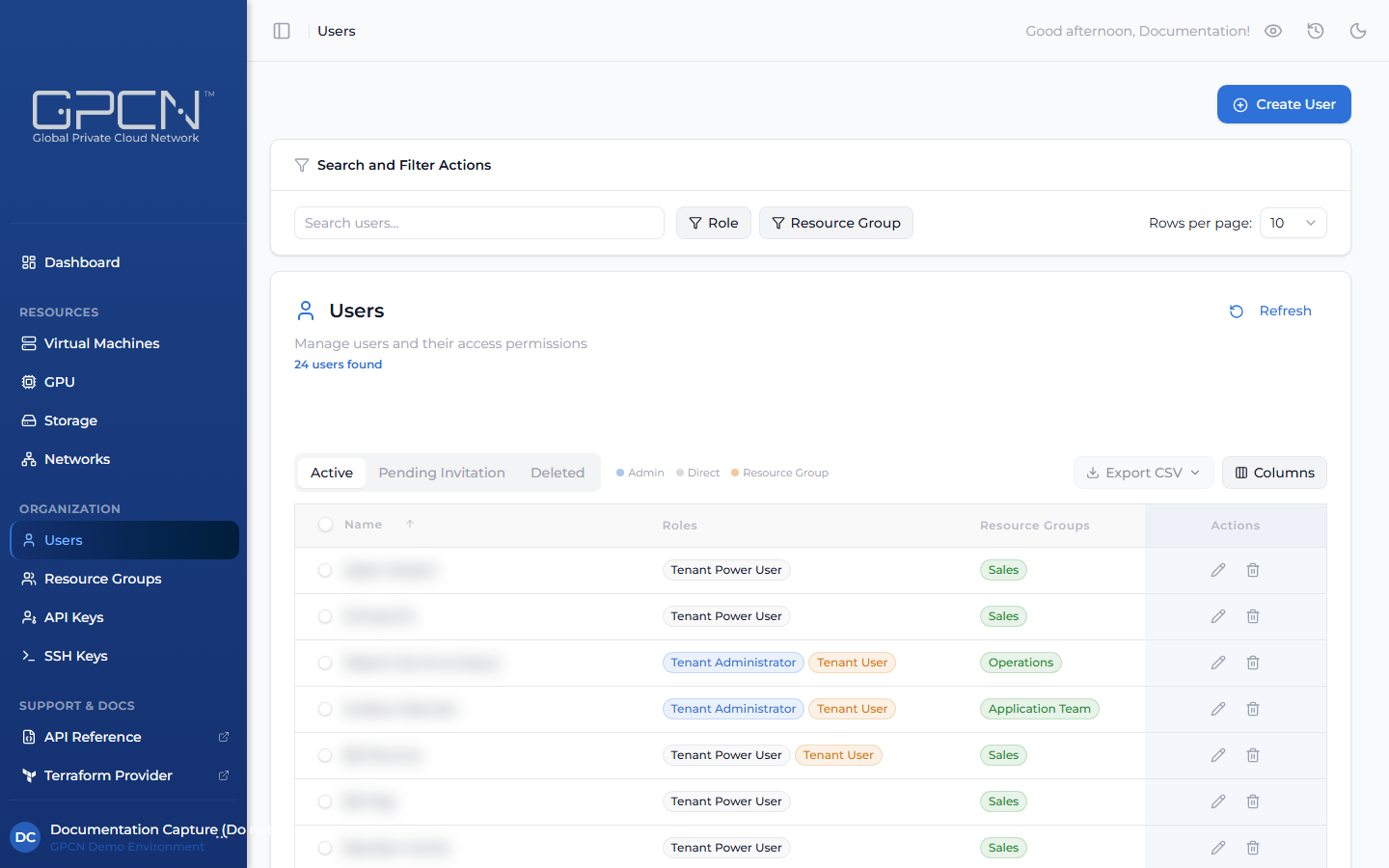Open Storage in sidebar
Screen dimensions: 1389x868
point(124,420)
